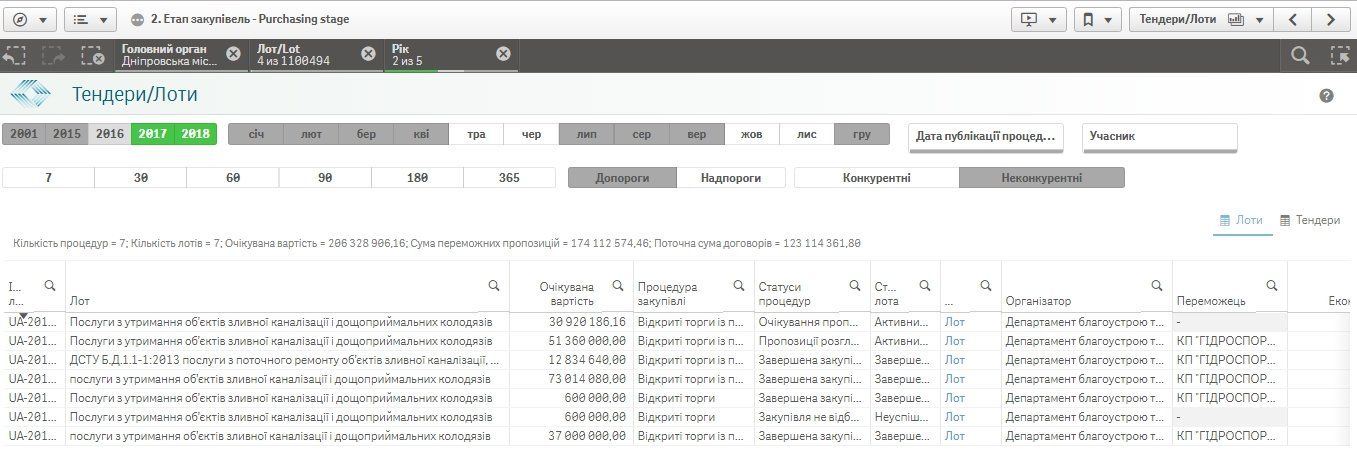Select month лис filter
Viewport: 1357px width, 468px height.
pos(806,134)
